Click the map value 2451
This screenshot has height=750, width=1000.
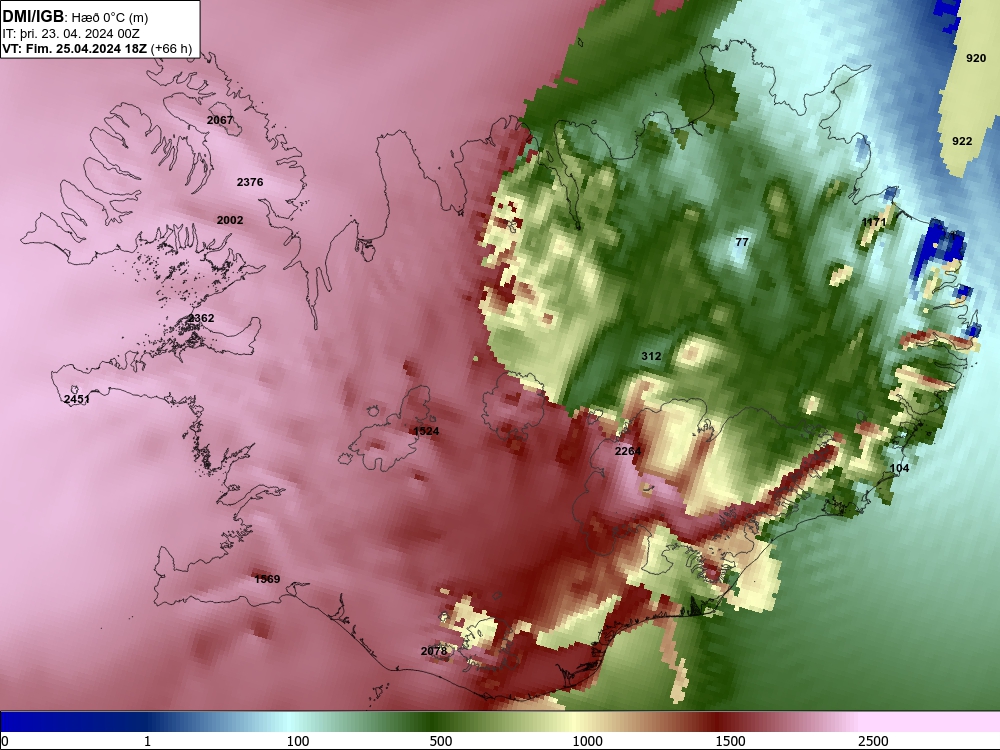(77, 399)
